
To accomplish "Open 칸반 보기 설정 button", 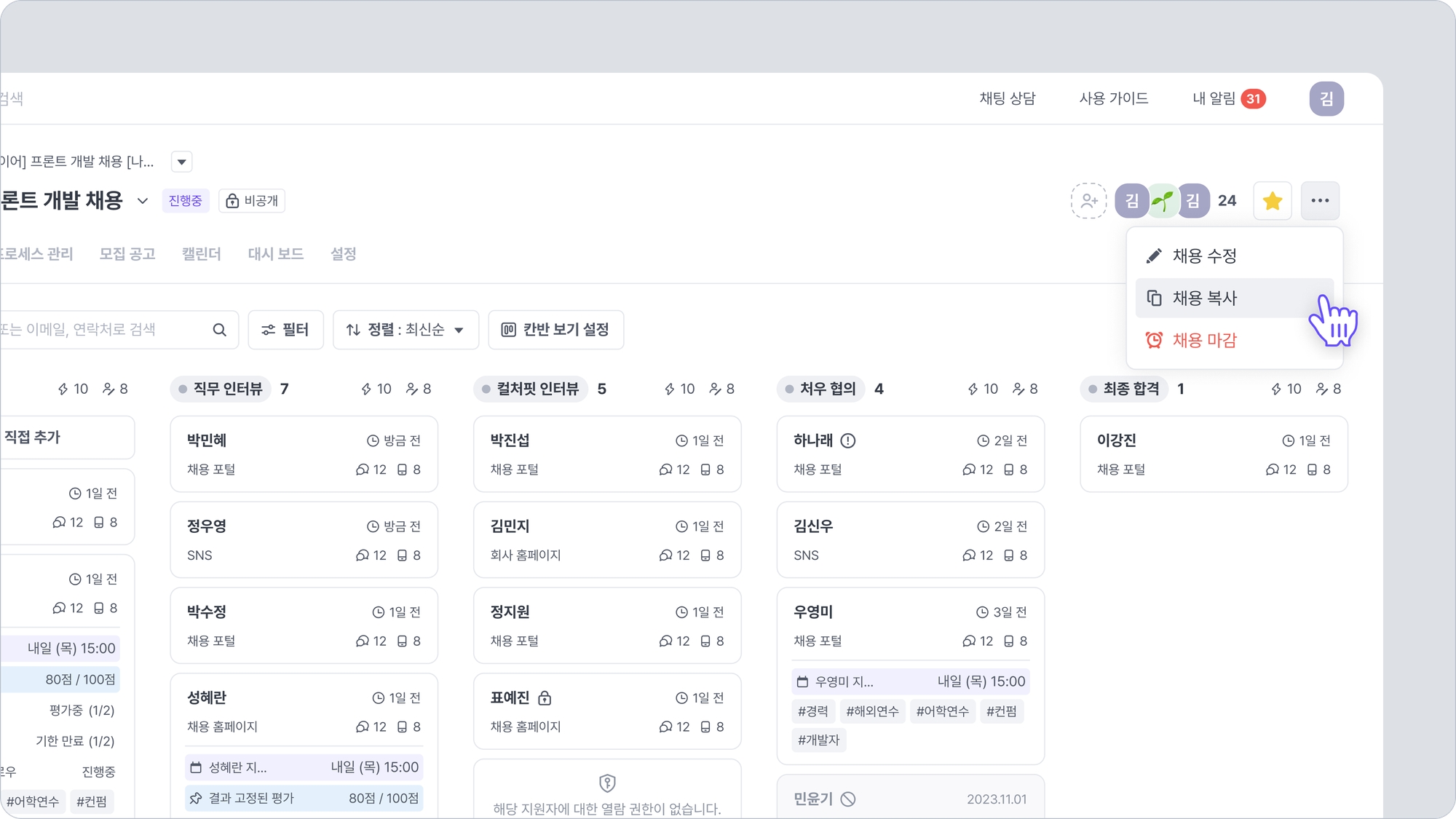I will (x=555, y=330).
